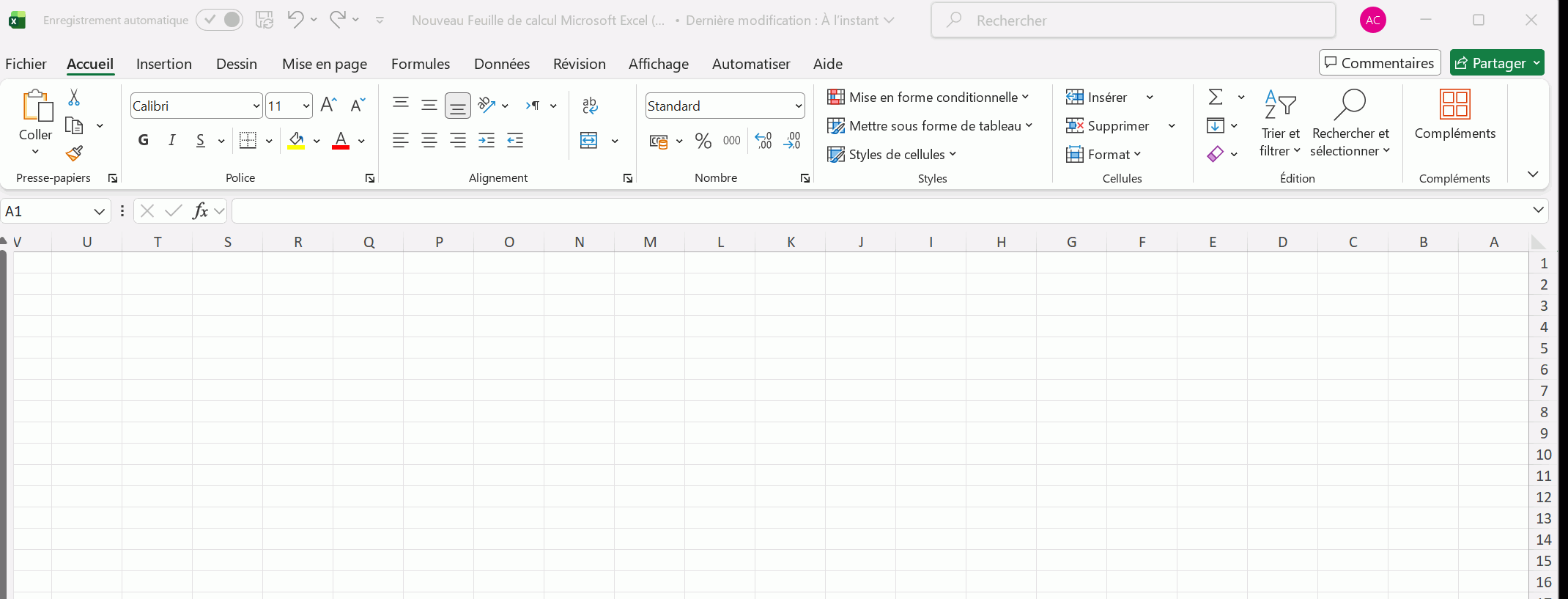1568x599 pixels.
Task: Toggle bold G formatting
Action: [144, 140]
